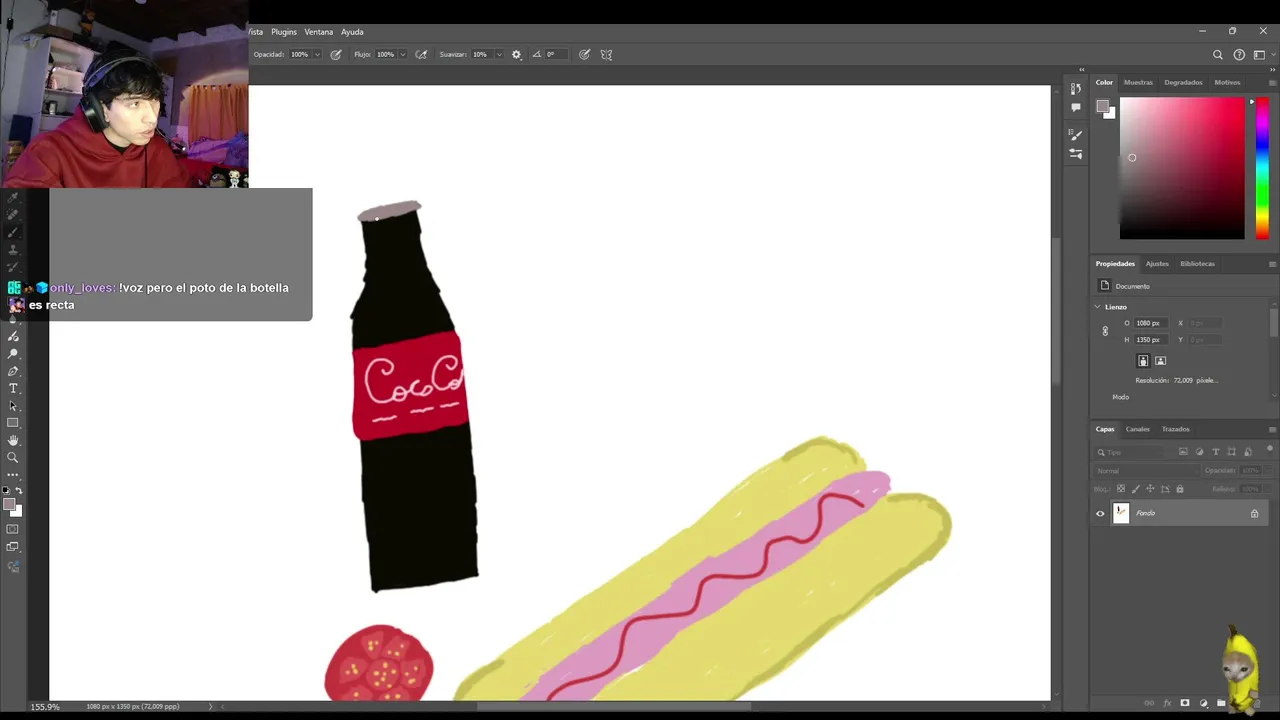Viewport: 1280px width, 720px height.
Task: Set canvas to landscape orientation
Action: 1160,361
